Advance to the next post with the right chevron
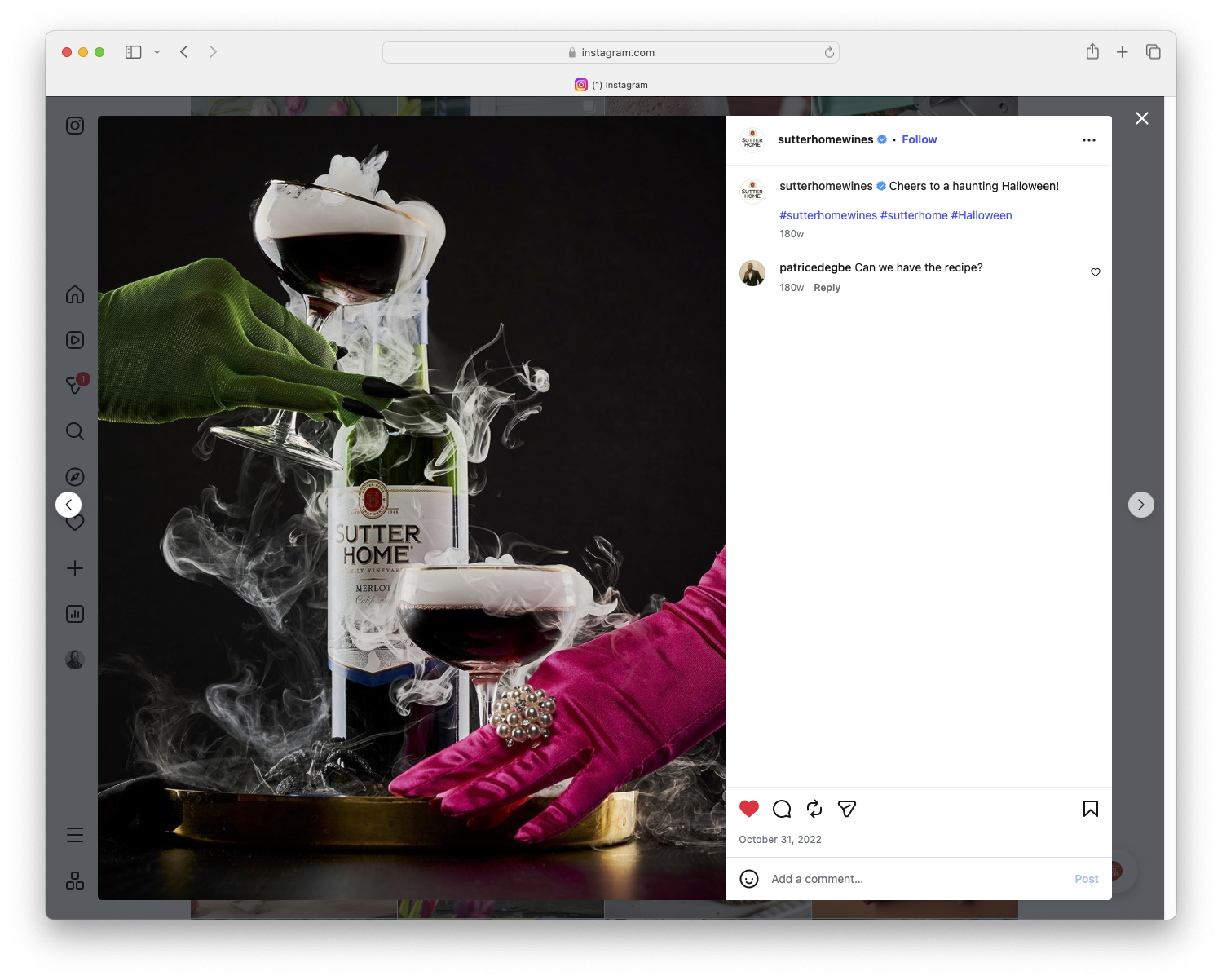This screenshot has height=980, width=1222. (1140, 504)
